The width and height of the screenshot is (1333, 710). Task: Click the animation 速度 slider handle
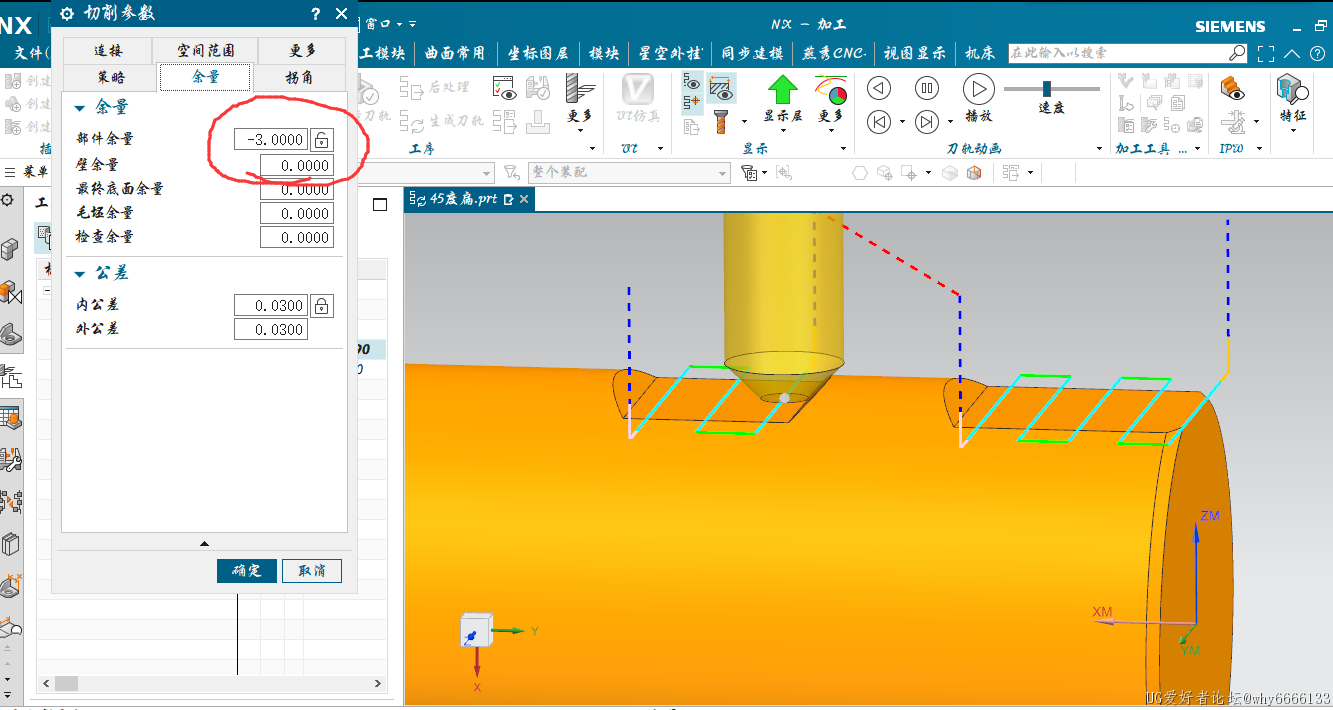(x=1047, y=89)
